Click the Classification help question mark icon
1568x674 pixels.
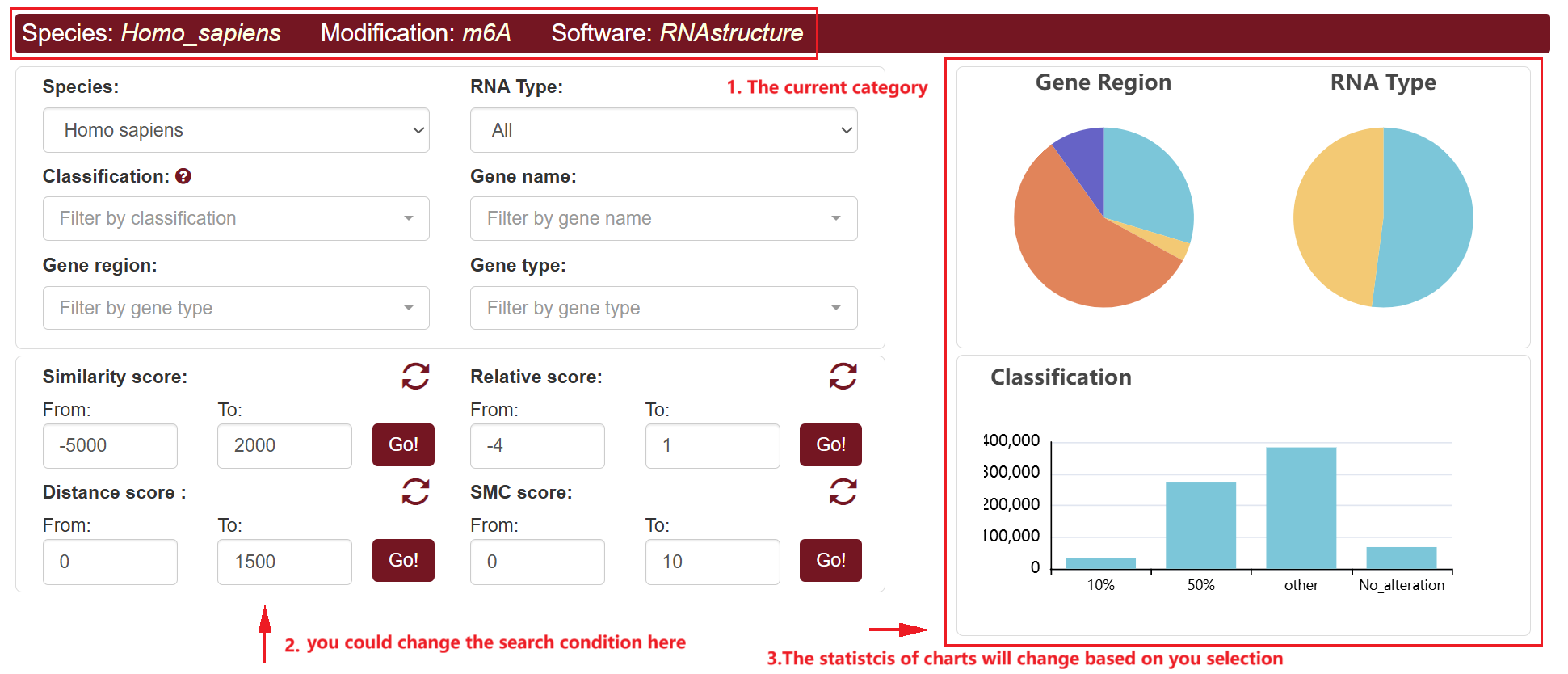(183, 176)
